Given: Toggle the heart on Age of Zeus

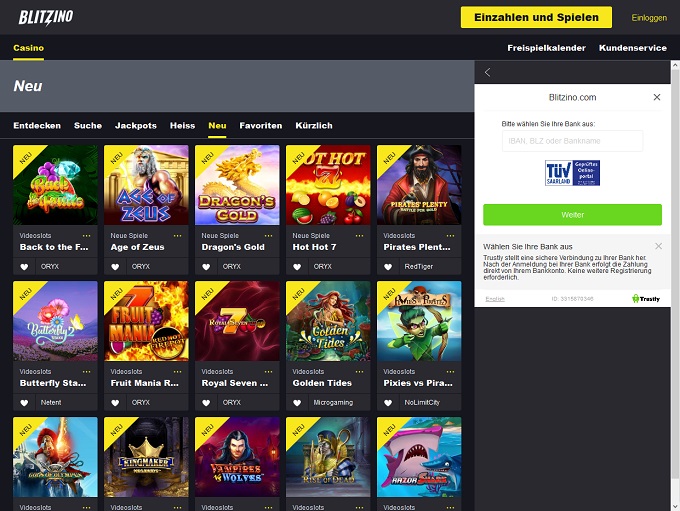Looking at the screenshot, I should (115, 267).
